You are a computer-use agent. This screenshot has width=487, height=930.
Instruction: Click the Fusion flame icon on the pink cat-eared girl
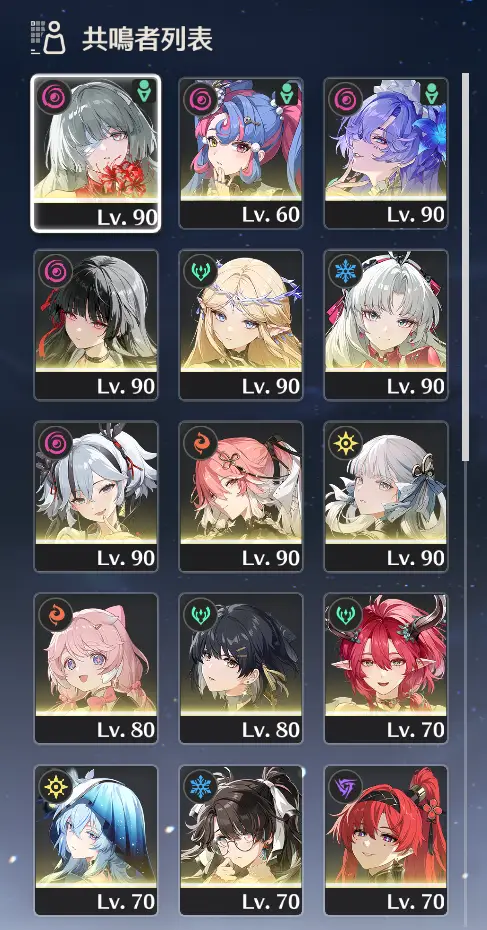55,615
